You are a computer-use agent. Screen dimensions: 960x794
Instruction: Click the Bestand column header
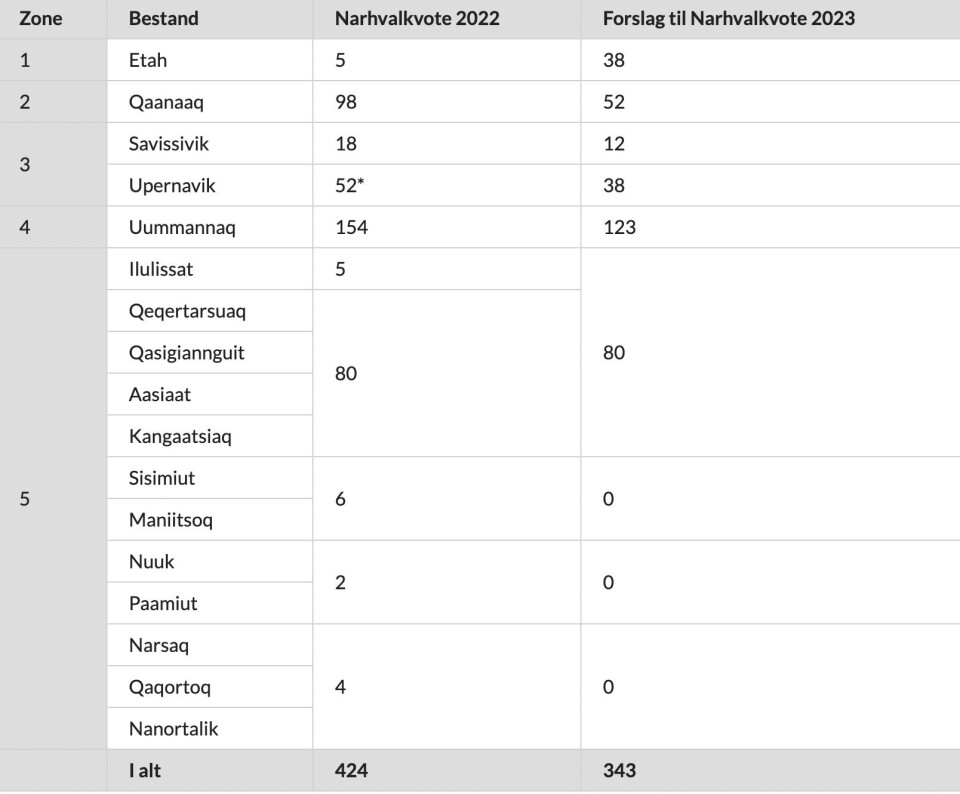[163, 18]
